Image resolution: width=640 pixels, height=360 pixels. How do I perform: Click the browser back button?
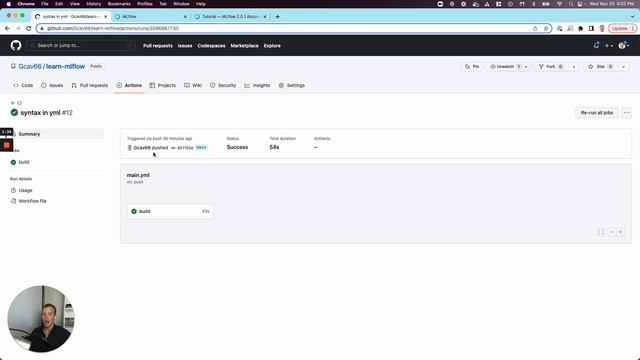coord(7,28)
